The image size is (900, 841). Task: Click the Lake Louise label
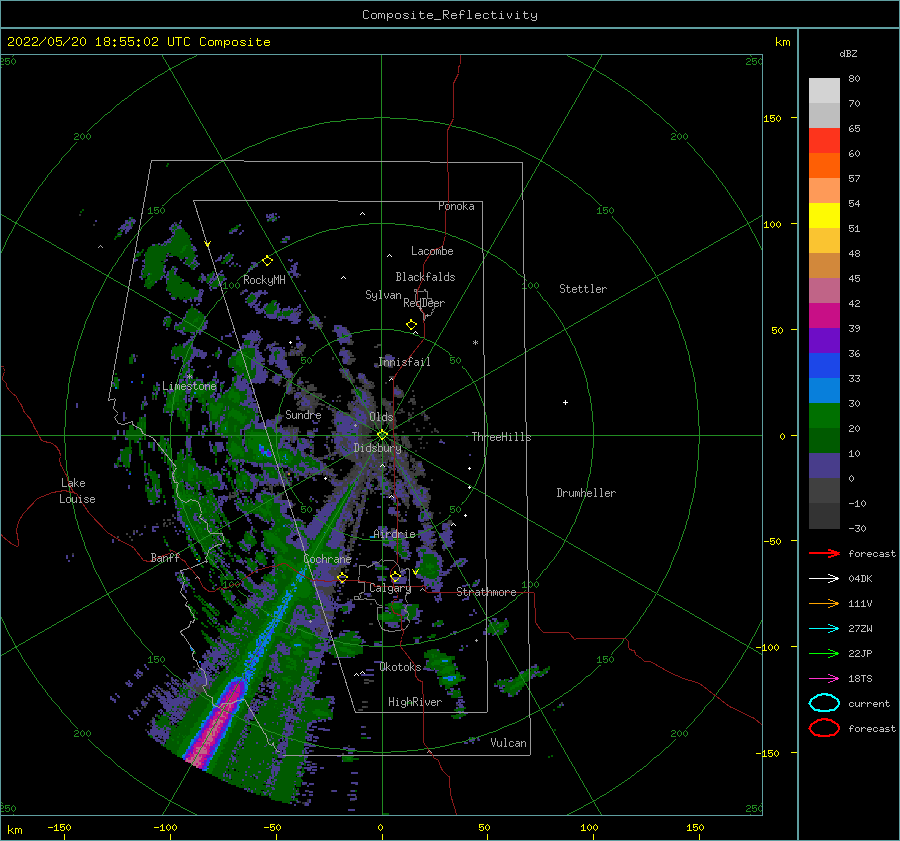point(77,491)
